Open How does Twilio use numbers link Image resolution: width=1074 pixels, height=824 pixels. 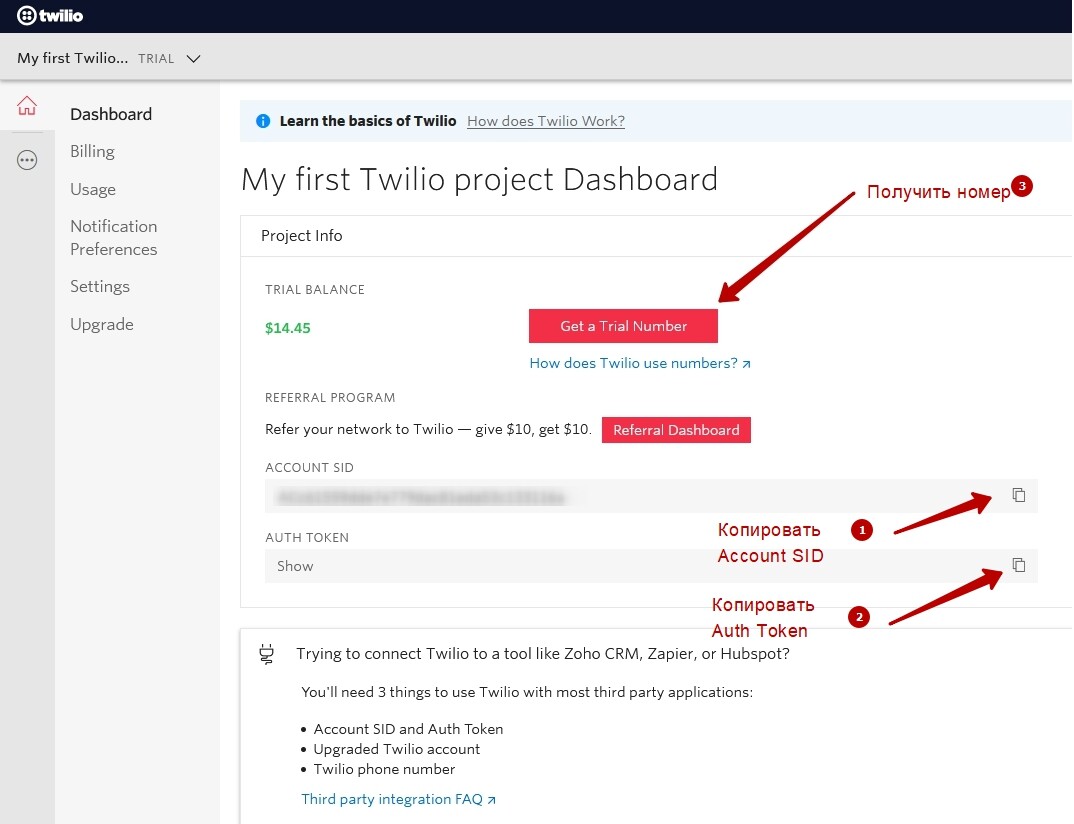pos(640,363)
